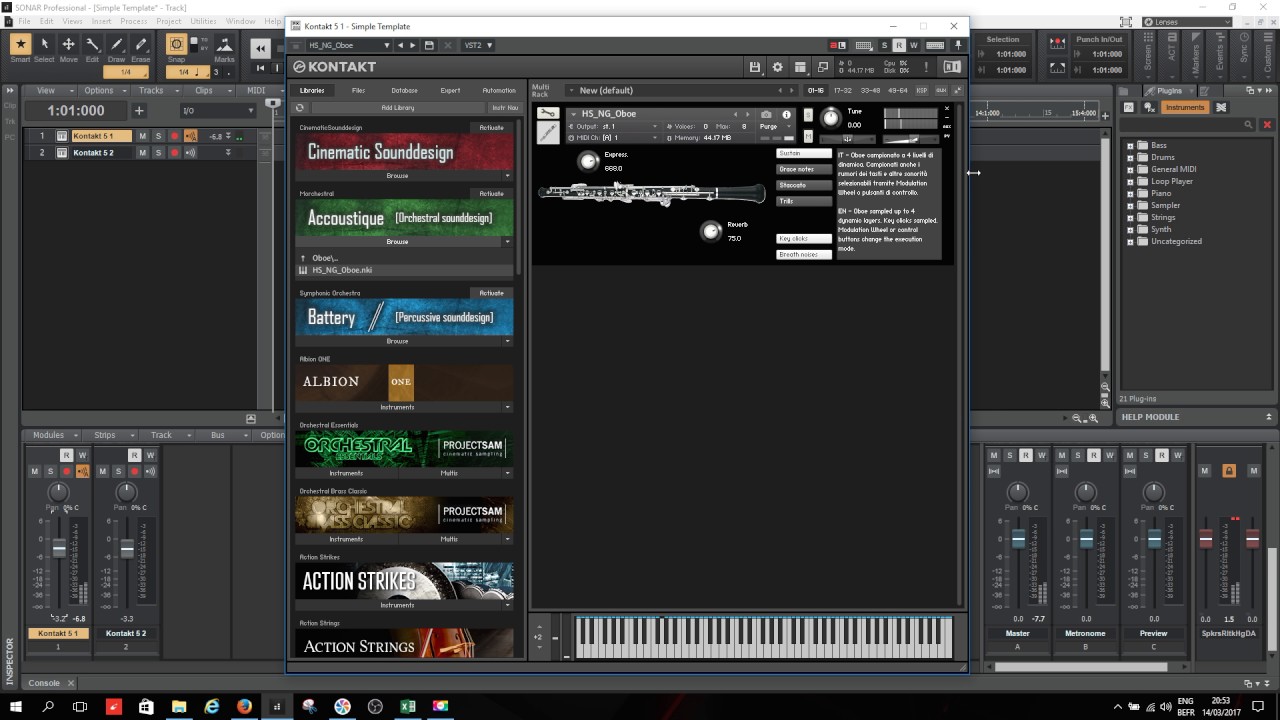This screenshot has height=720, width=1280.
Task: Open the Console tab at bottom
Action: click(x=44, y=683)
